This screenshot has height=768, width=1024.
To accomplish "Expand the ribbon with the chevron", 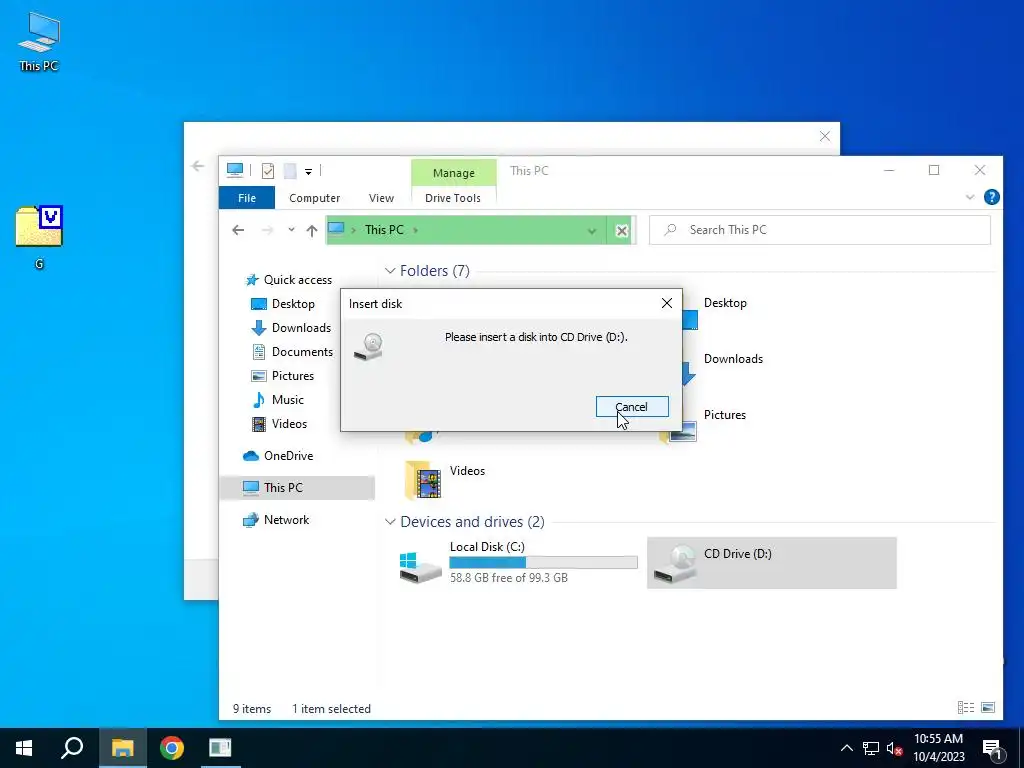I will coord(970,197).
